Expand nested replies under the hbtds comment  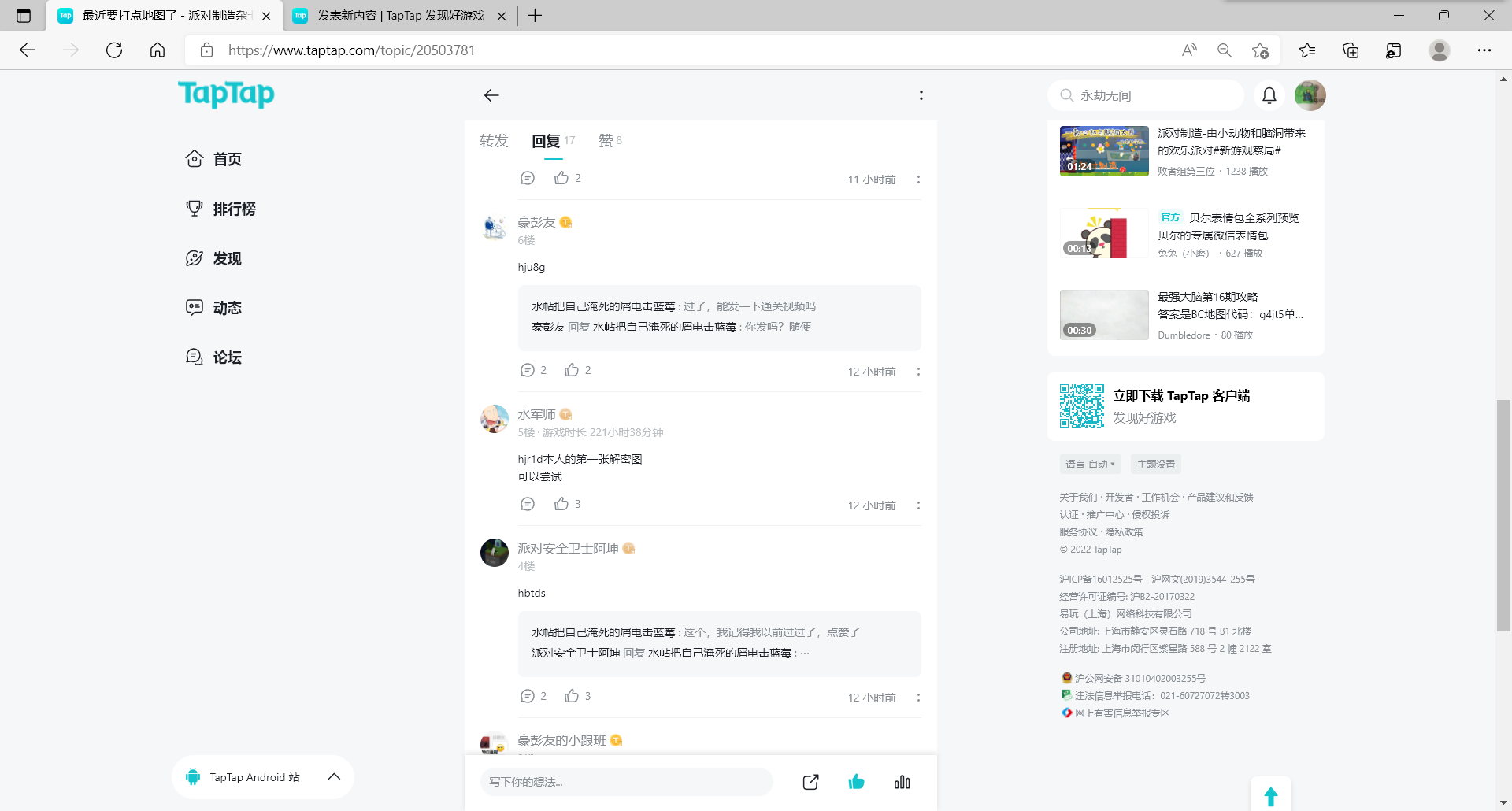point(805,653)
